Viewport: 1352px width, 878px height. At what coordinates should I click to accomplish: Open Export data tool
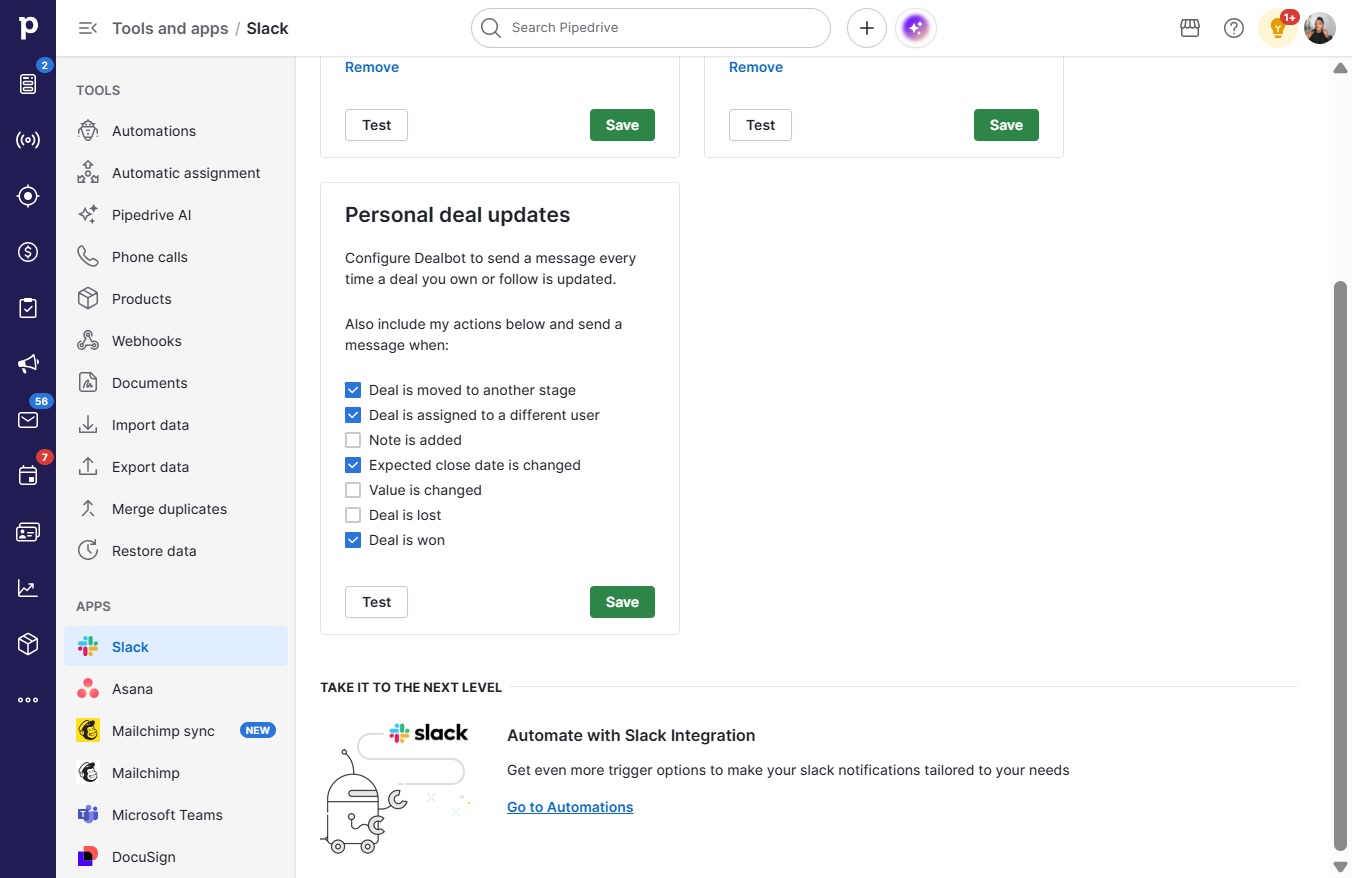coord(176,467)
